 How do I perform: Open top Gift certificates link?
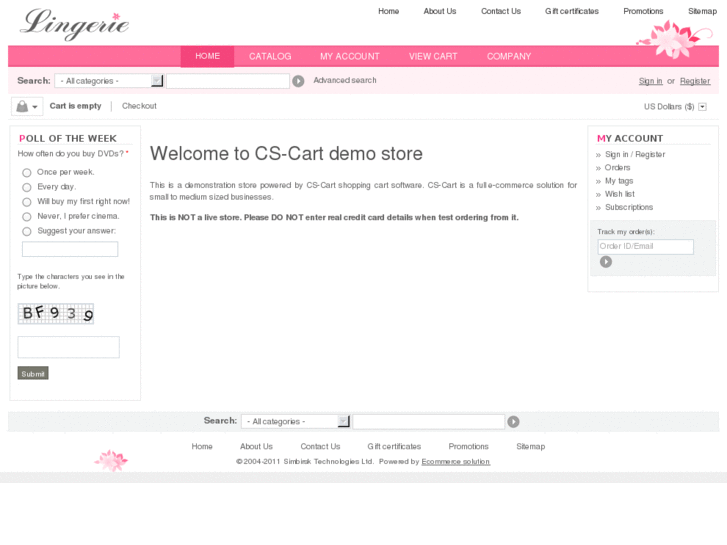click(x=572, y=11)
